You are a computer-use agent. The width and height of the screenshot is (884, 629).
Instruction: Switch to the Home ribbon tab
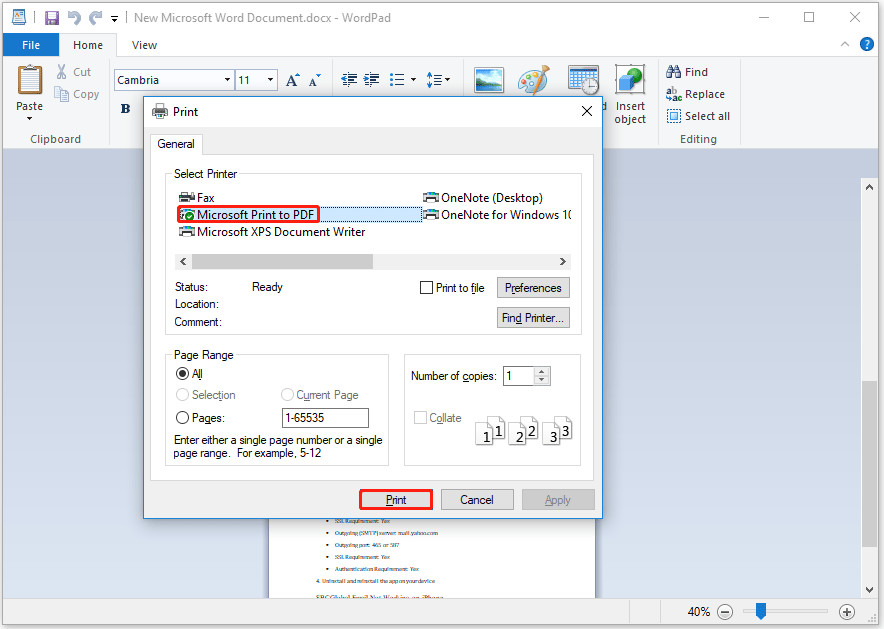point(88,45)
